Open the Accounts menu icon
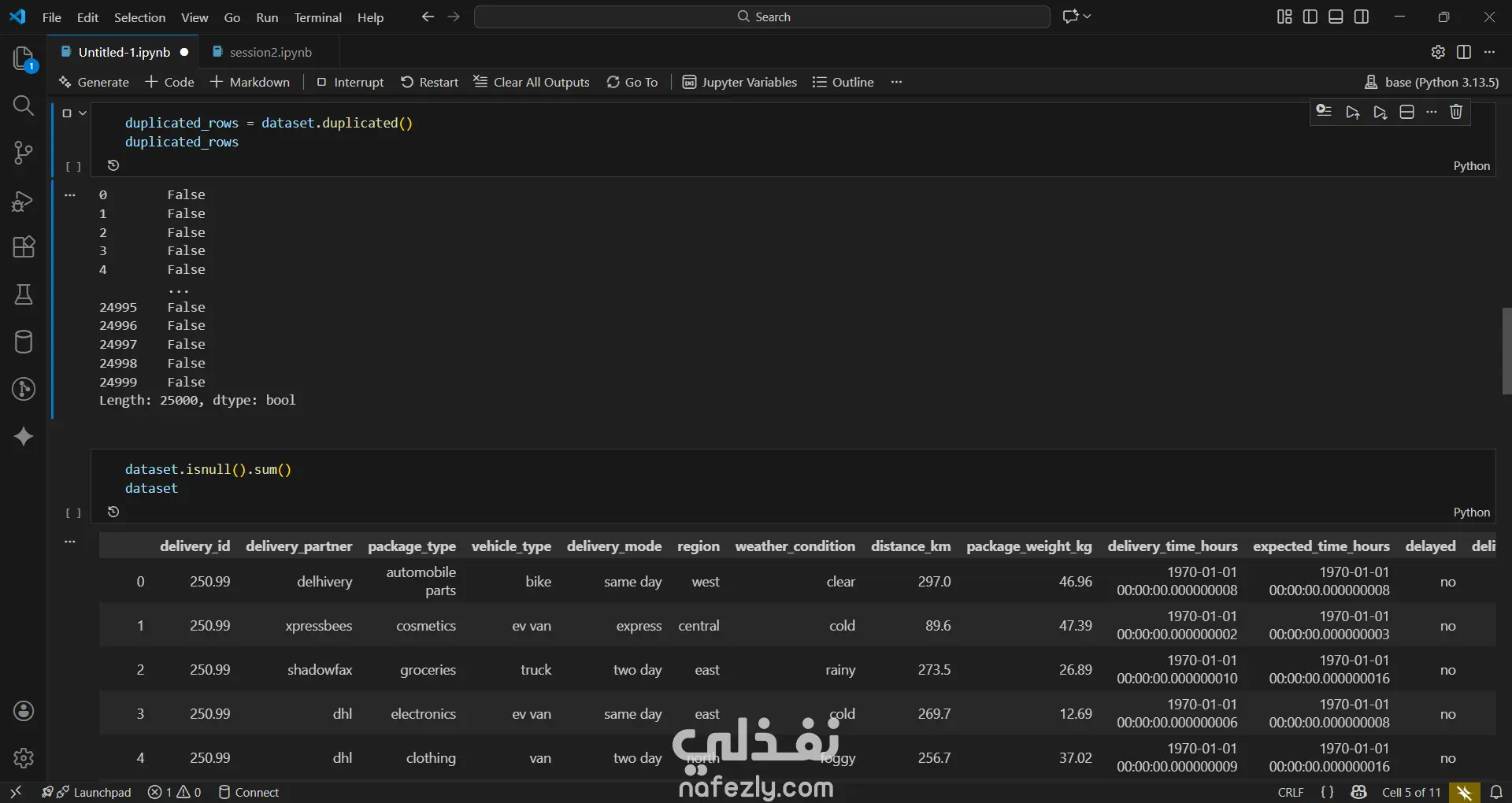This screenshot has height=803, width=1512. pos(24,711)
